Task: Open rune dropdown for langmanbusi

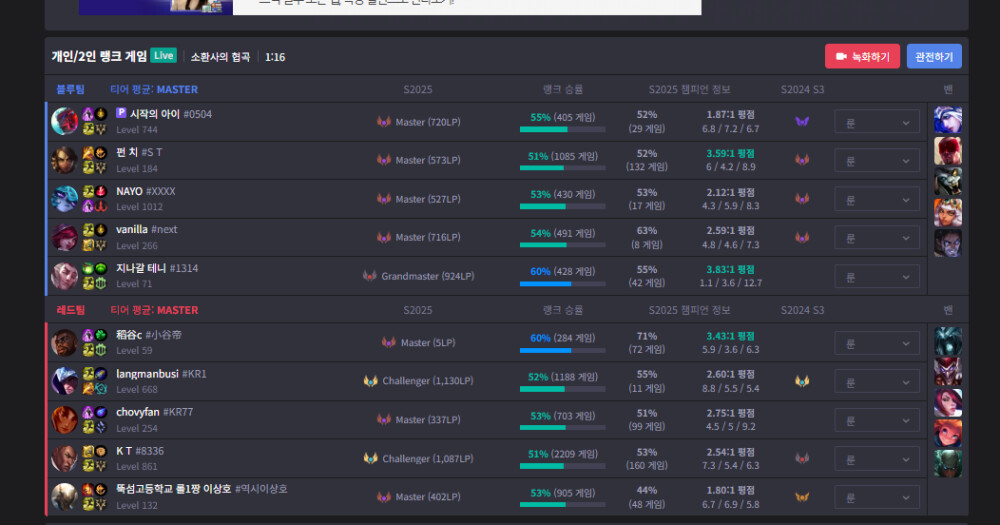Action: point(877,381)
